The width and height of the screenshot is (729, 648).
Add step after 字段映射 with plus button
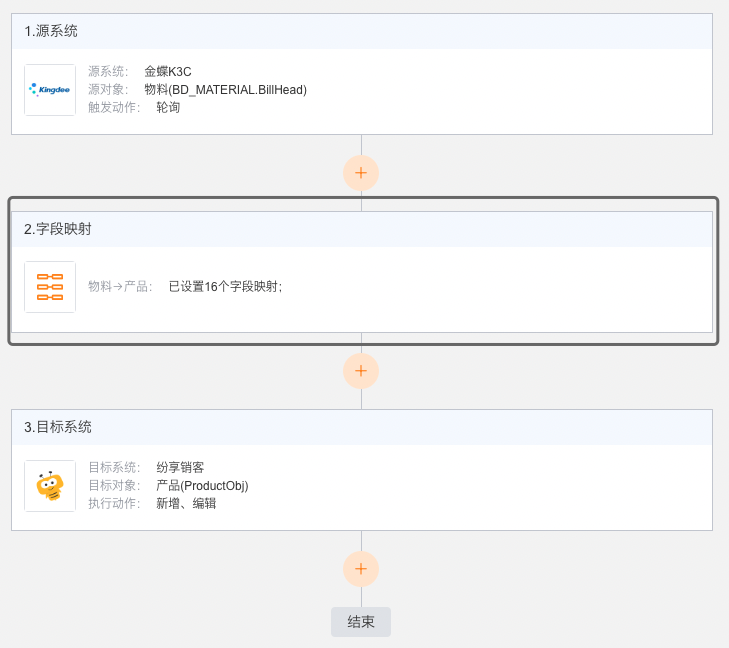(361, 371)
